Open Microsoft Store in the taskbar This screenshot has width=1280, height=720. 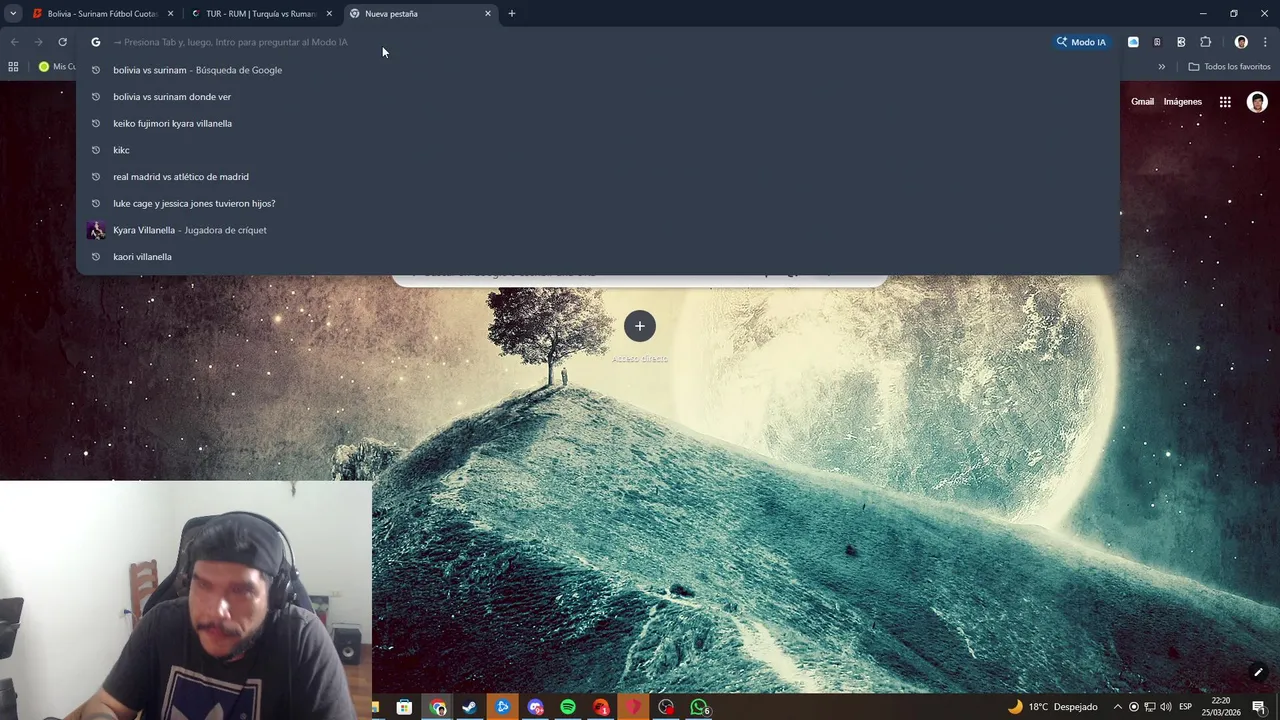pyautogui.click(x=405, y=707)
